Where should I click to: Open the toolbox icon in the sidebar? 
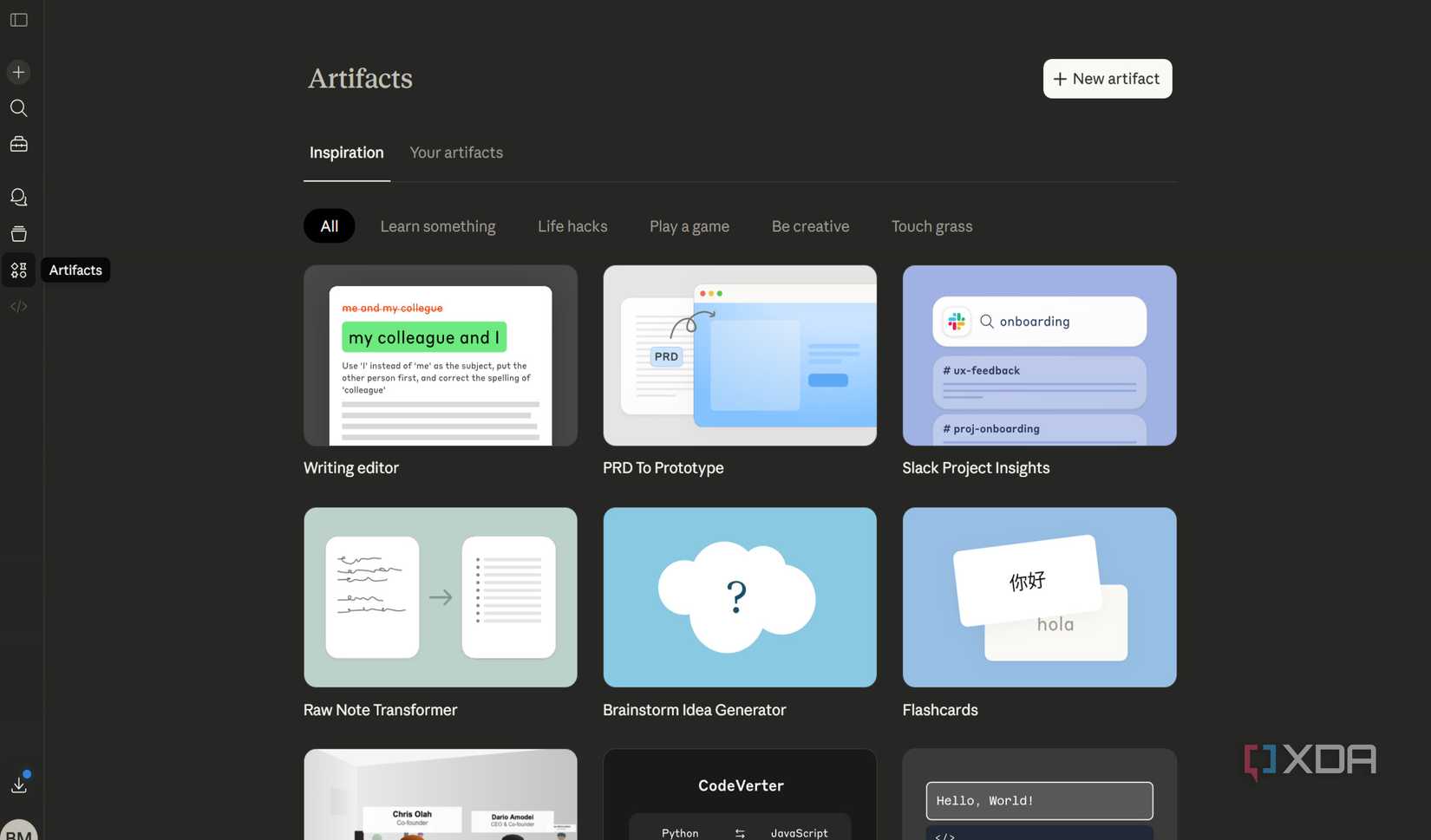[x=18, y=145]
